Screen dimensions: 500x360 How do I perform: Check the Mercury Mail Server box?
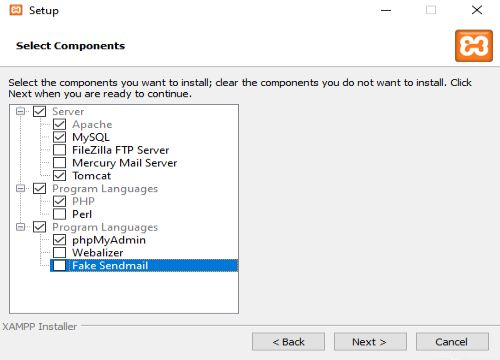[60, 163]
